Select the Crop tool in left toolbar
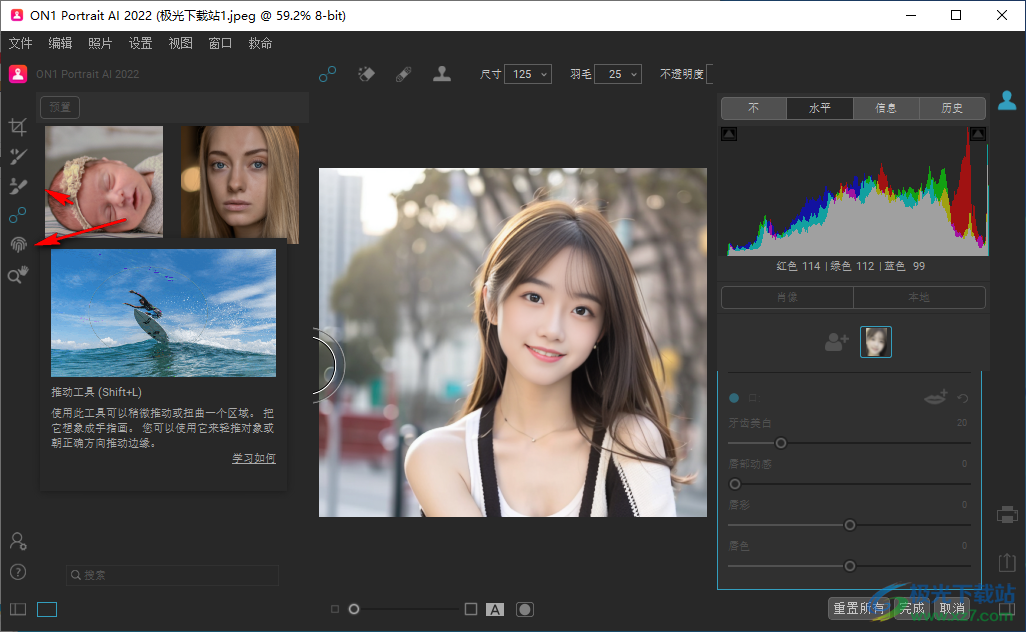 click(18, 126)
